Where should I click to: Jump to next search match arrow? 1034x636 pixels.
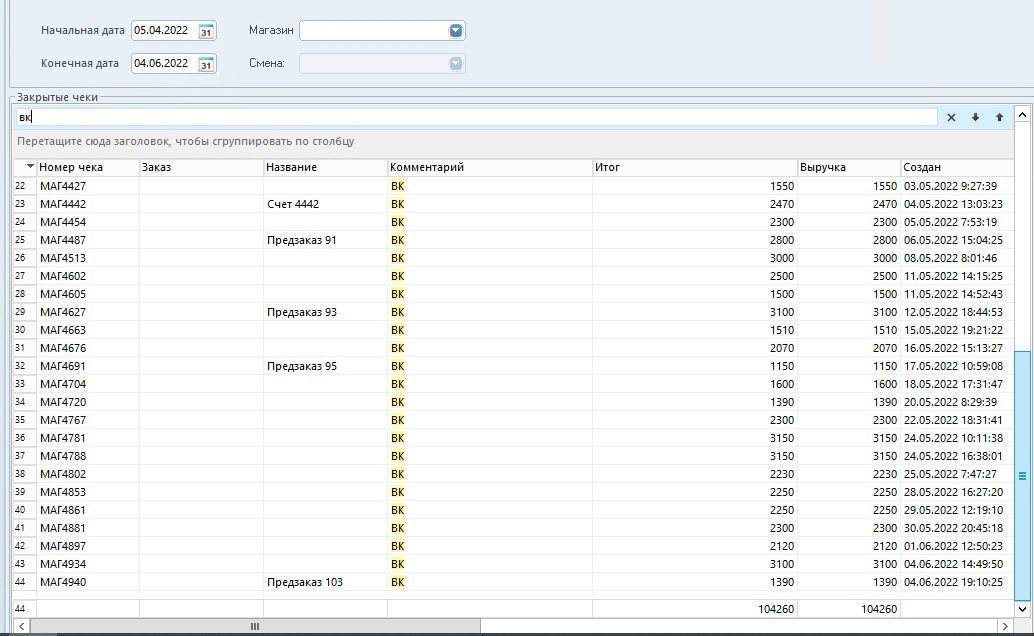975,117
